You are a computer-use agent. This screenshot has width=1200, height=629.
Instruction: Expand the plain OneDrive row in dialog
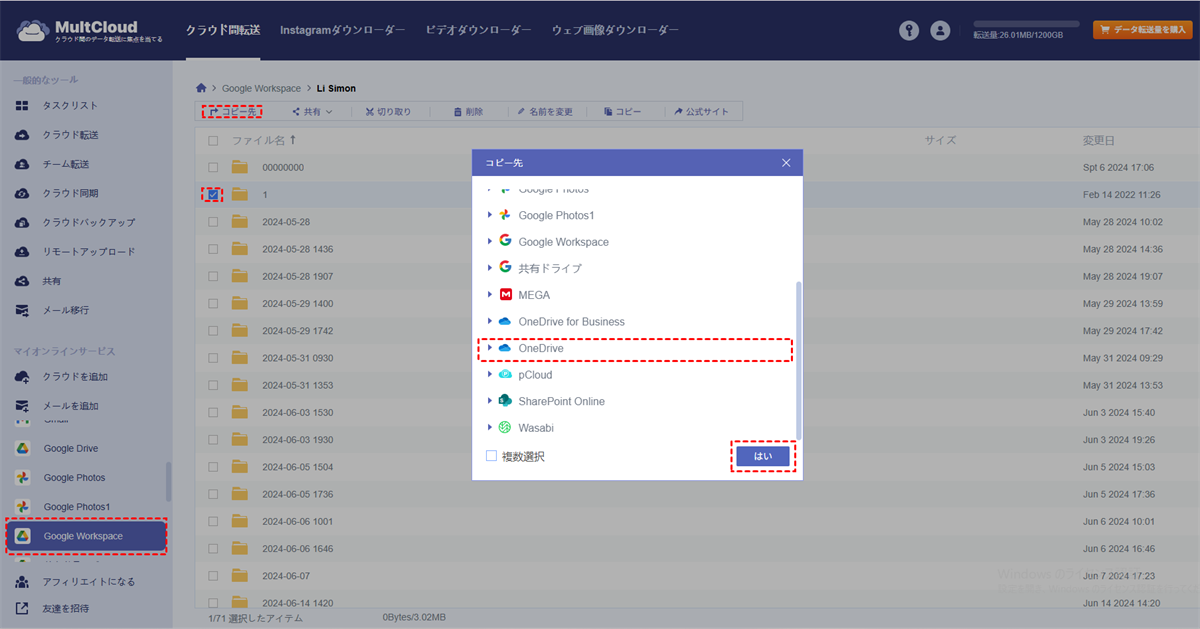point(490,348)
